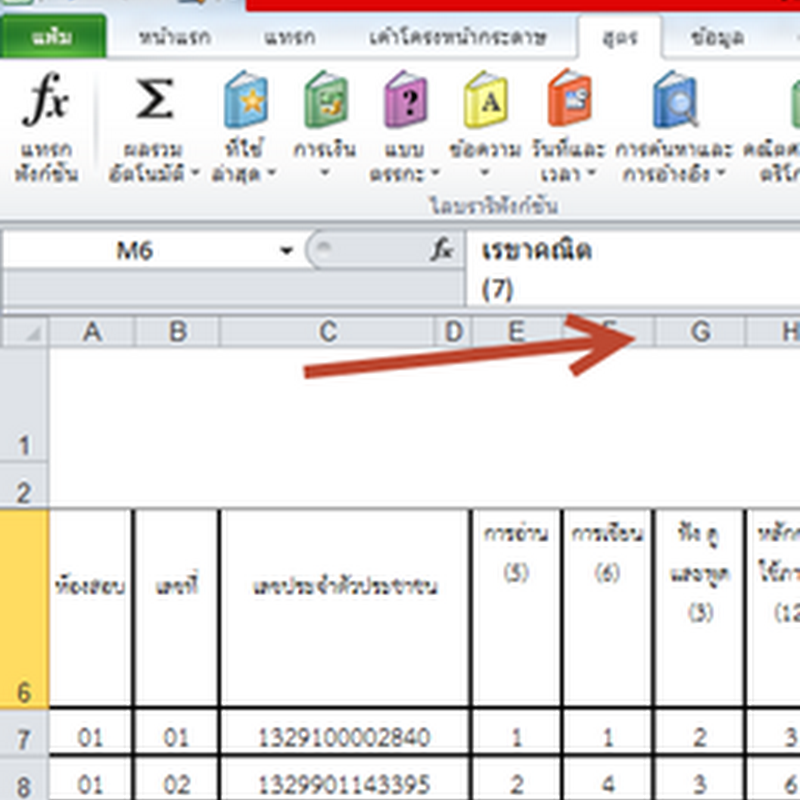
Task: Click cell E8 containing 2
Action: click(x=516, y=779)
